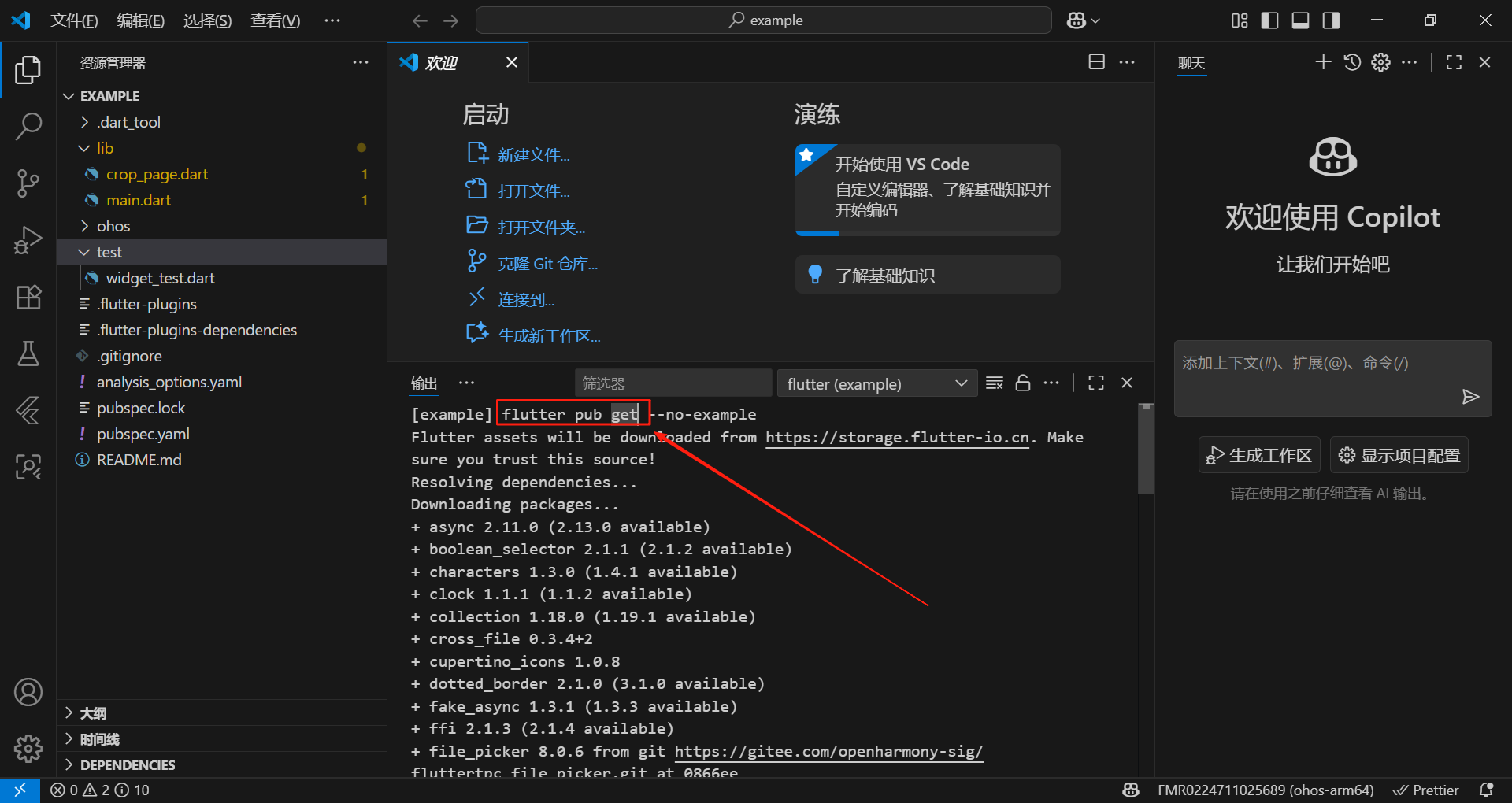Open notifications bell in status bar
This screenshot has width=1512, height=803.
[1486, 790]
